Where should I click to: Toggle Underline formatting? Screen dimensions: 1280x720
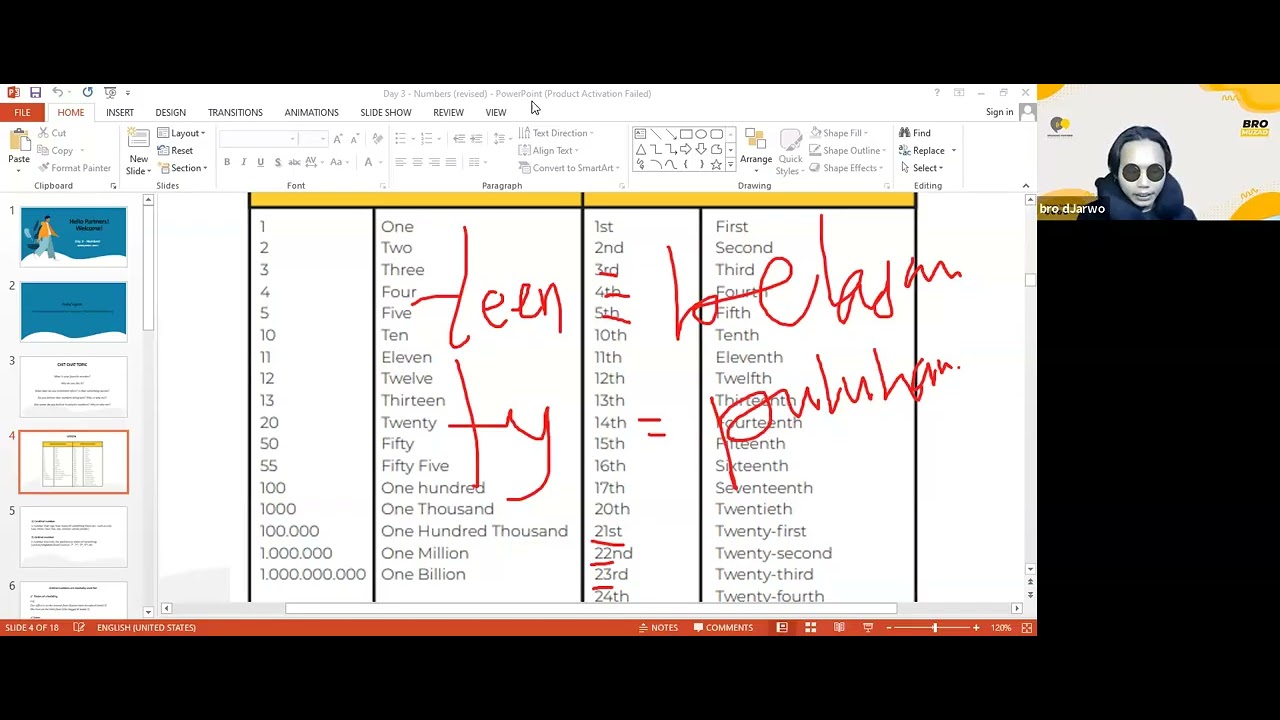click(x=261, y=162)
